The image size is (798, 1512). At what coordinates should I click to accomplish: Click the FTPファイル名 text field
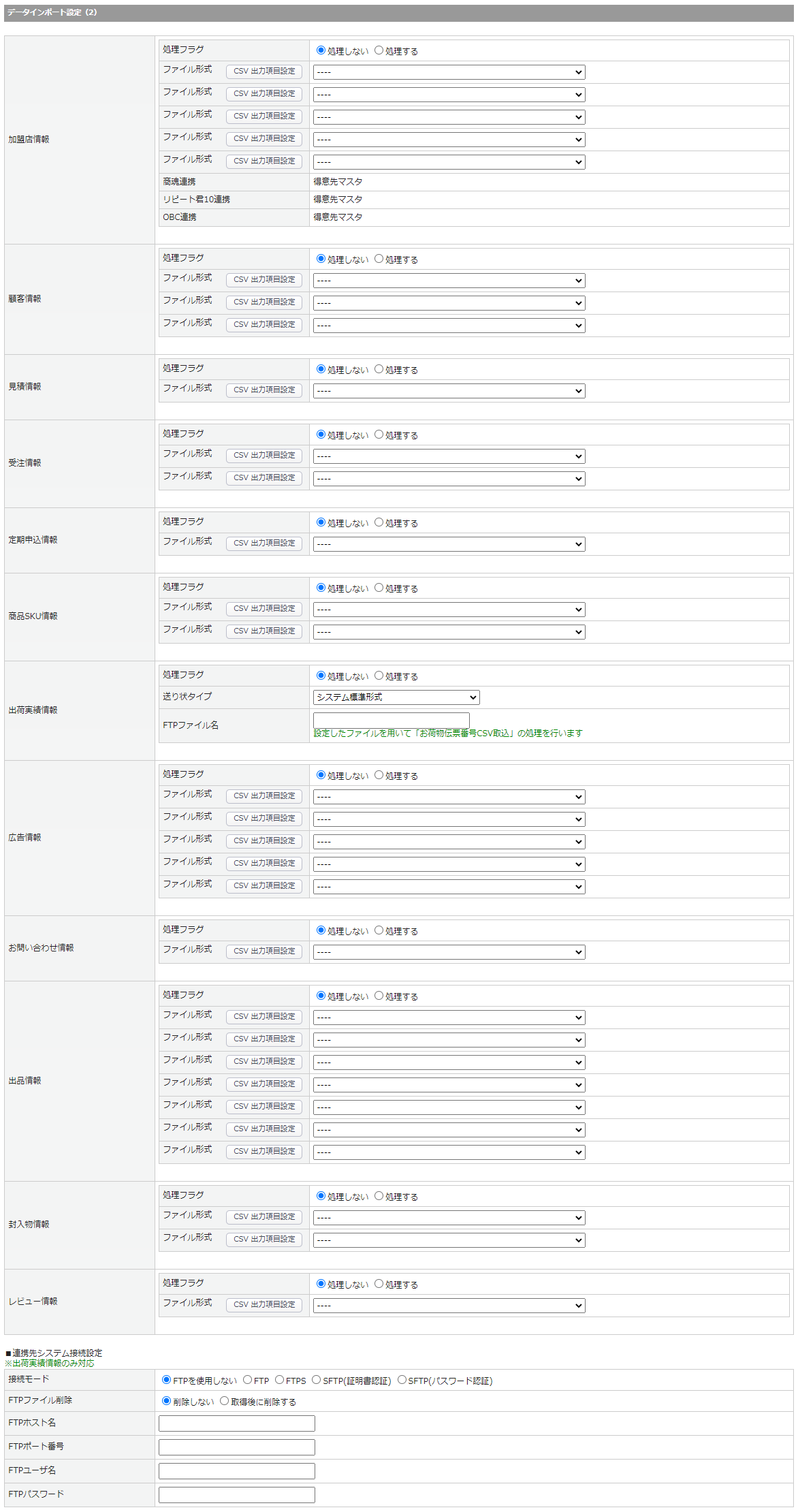pos(391,719)
